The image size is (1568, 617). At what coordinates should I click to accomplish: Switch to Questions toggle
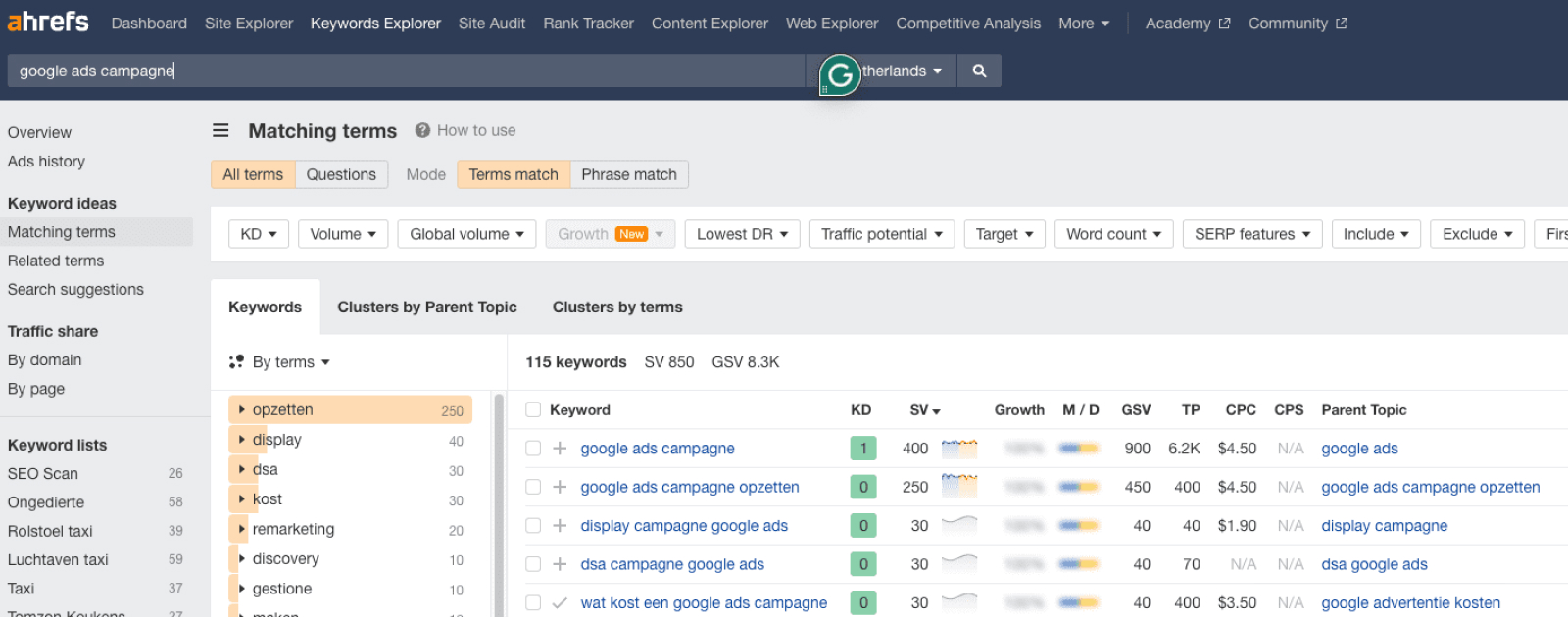pos(341,174)
